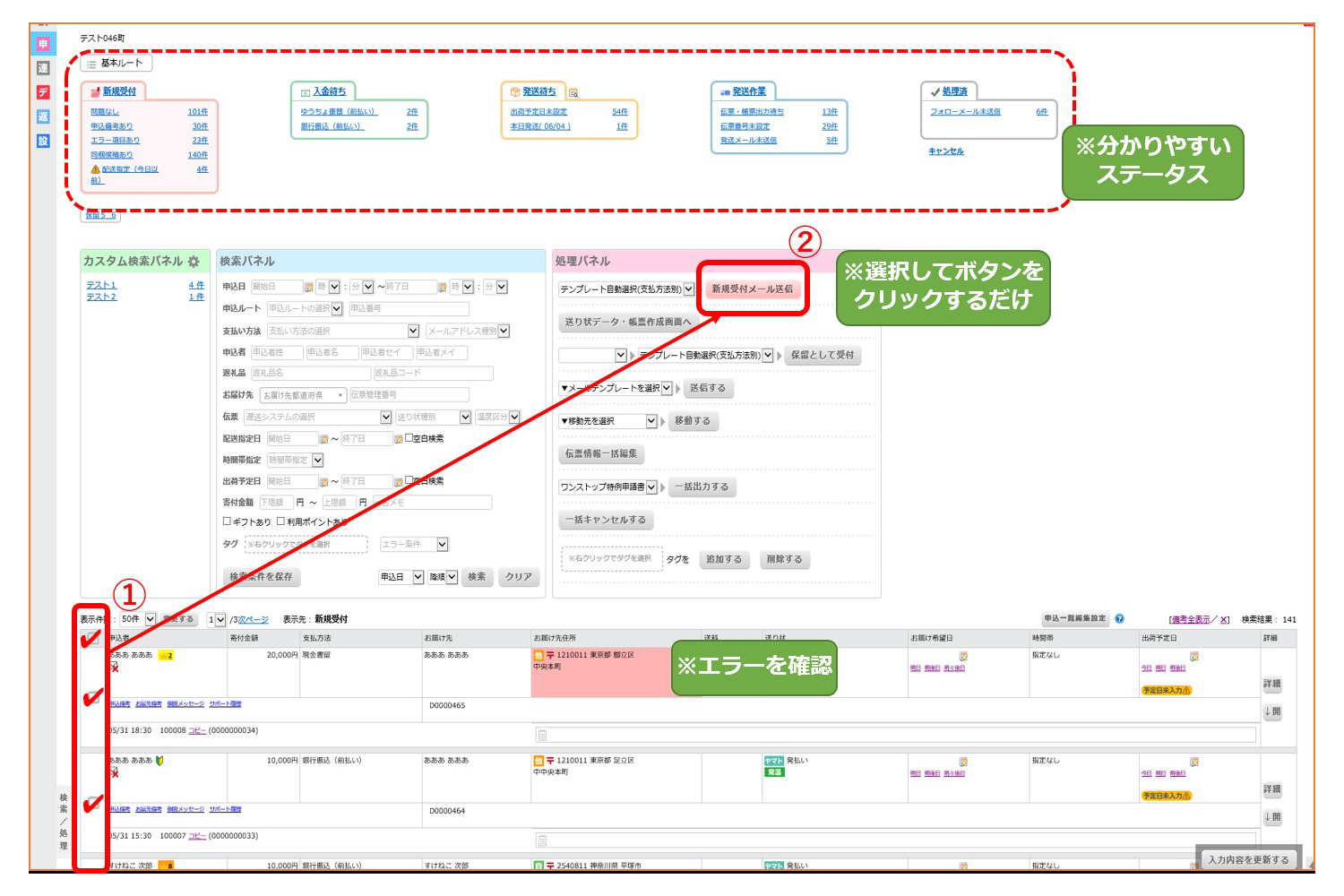This screenshot has height=896, width=1344.
Task: Click the gray 連 sidebar icon
Action: 43,68
